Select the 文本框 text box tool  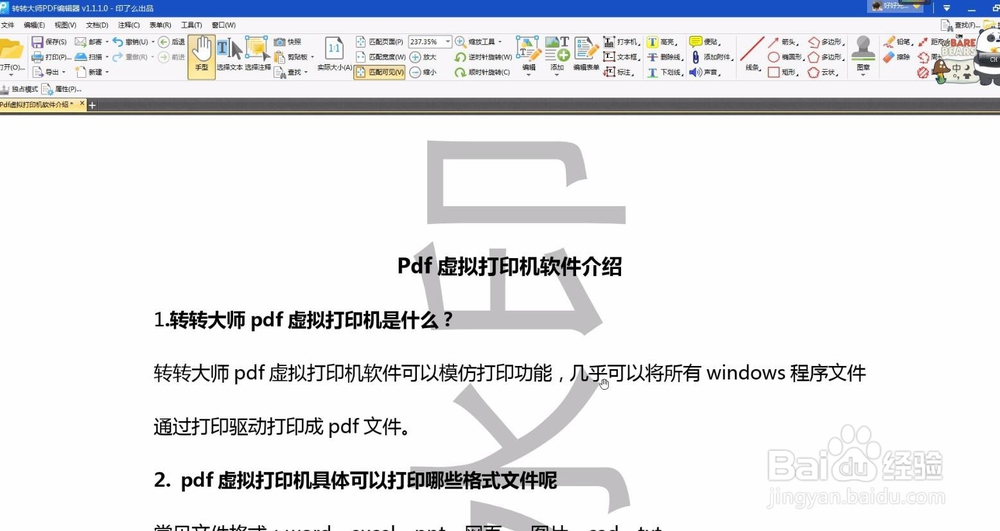pyautogui.click(x=621, y=57)
